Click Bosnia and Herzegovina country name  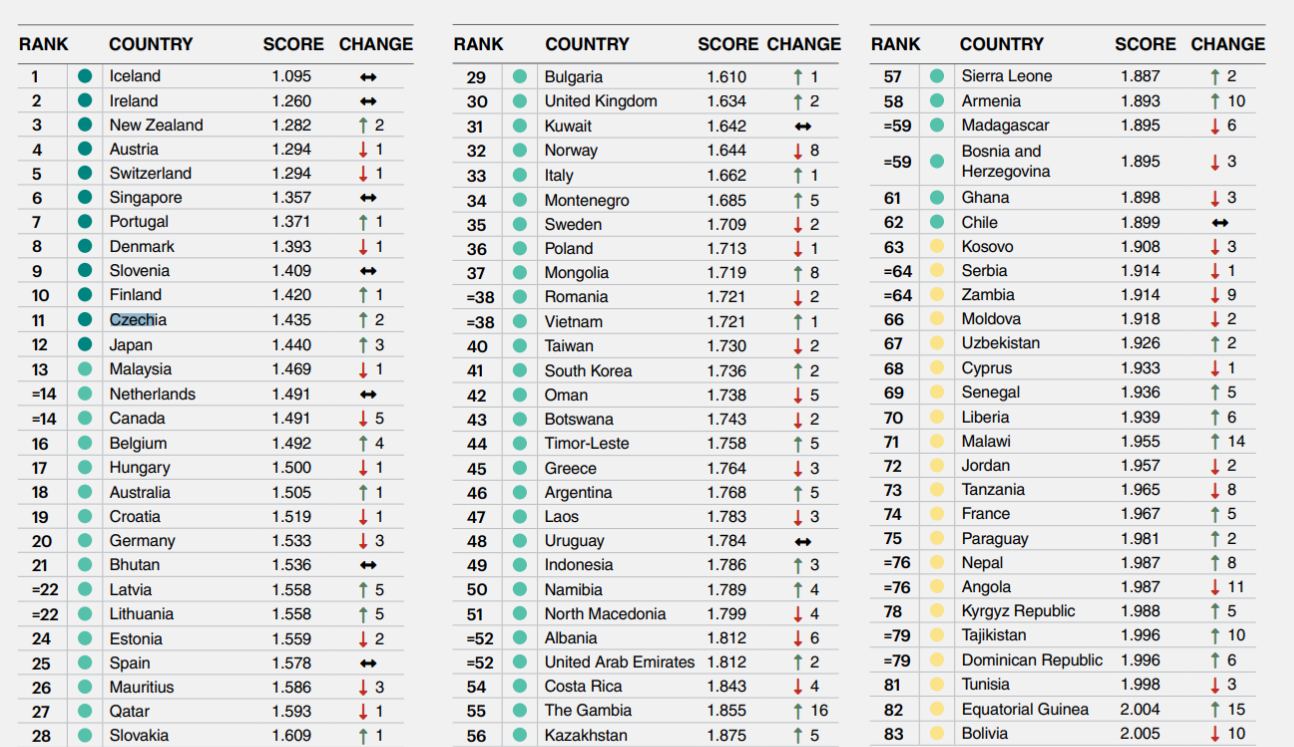click(x=1007, y=161)
